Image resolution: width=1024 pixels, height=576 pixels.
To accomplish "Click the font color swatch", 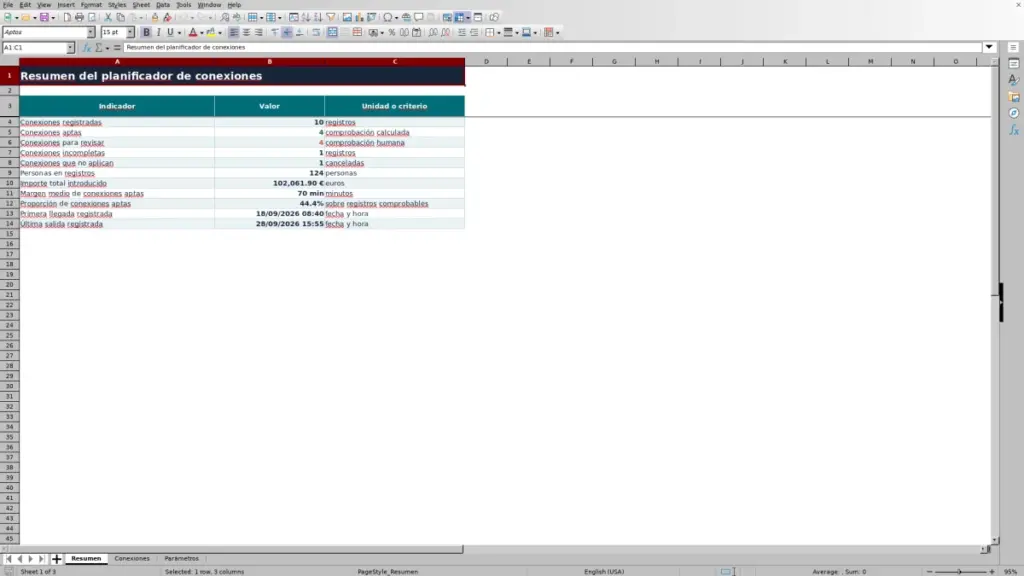I will (193, 32).
